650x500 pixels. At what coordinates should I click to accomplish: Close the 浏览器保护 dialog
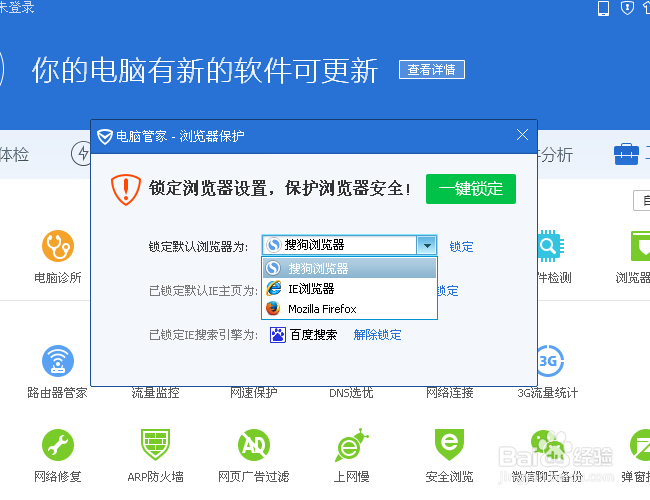point(522,134)
